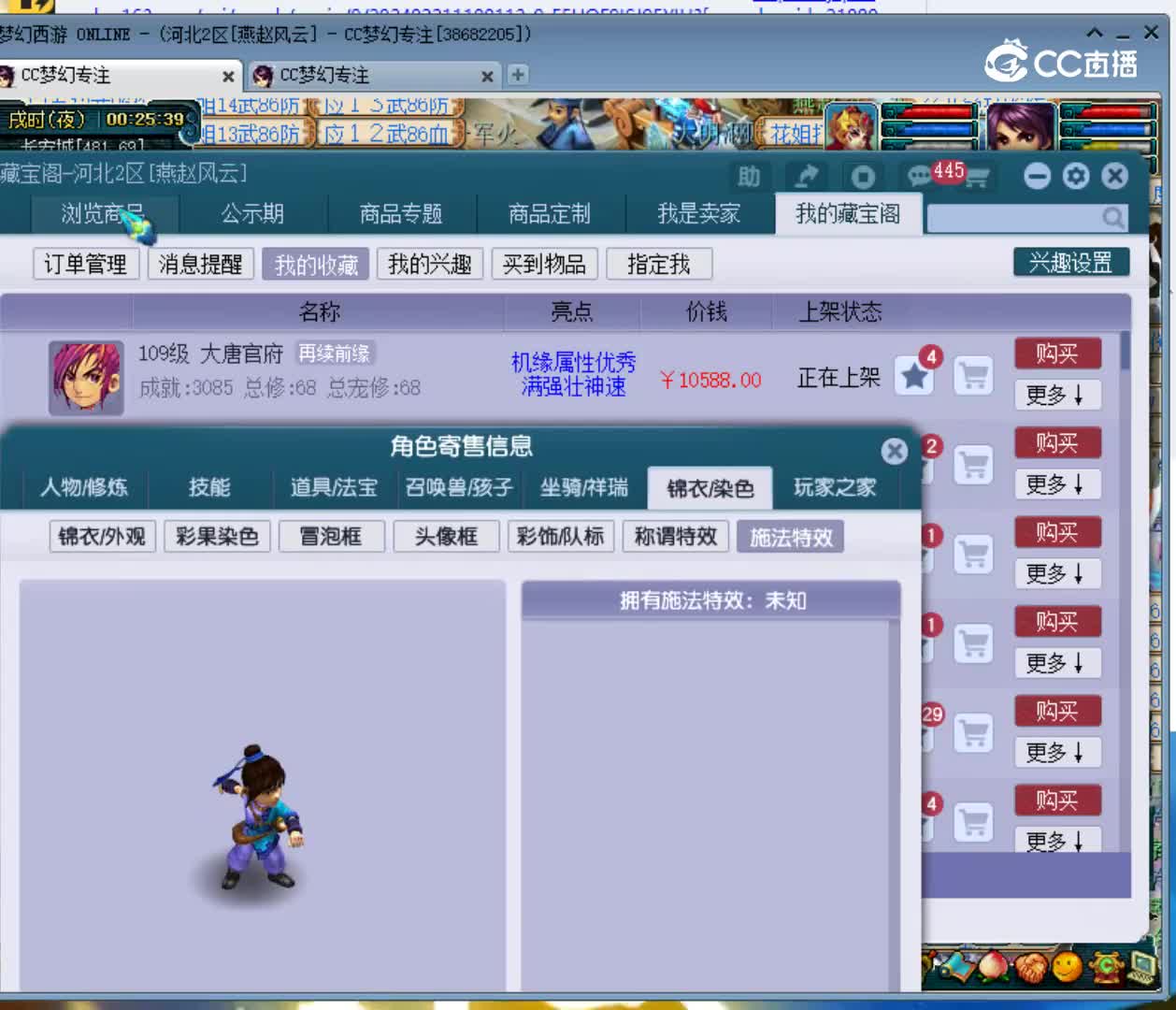This screenshot has width=1176, height=1010.
Task: Open the 公示期 tab
Action: (252, 214)
